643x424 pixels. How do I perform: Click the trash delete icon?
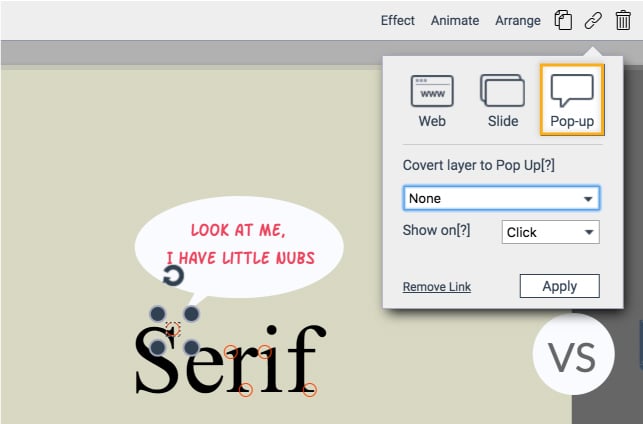623,20
